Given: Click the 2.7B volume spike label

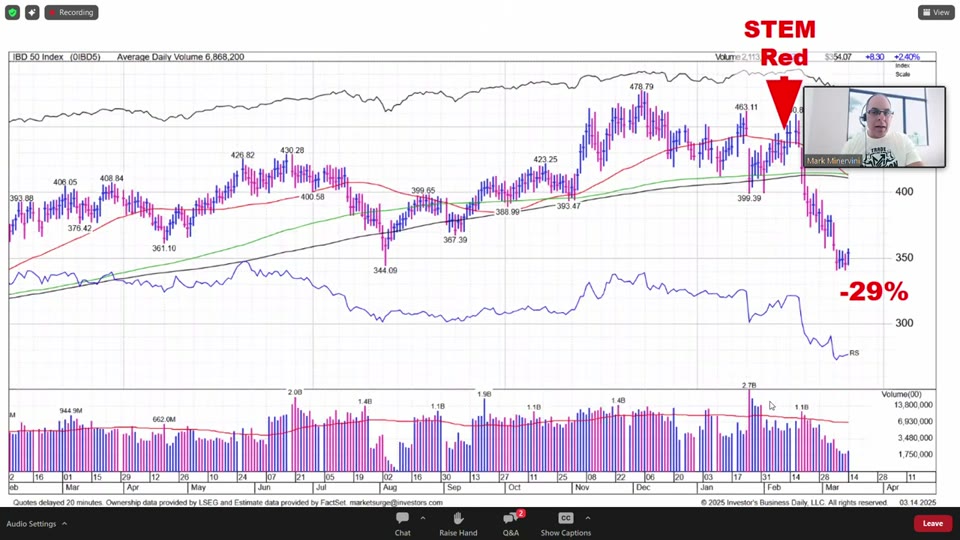Looking at the screenshot, I should point(749,386).
